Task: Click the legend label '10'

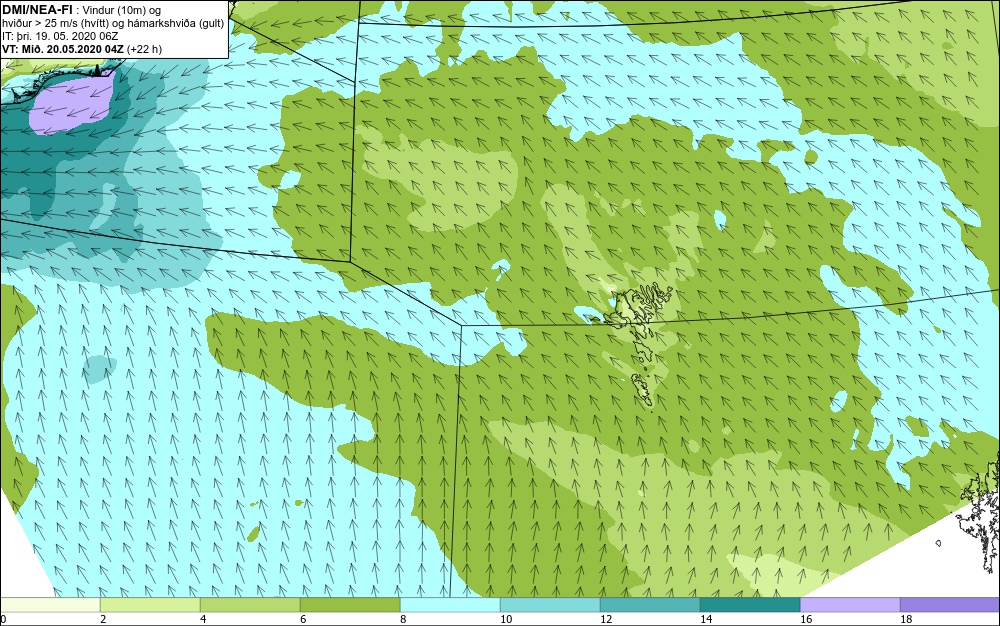Action: (x=506, y=619)
